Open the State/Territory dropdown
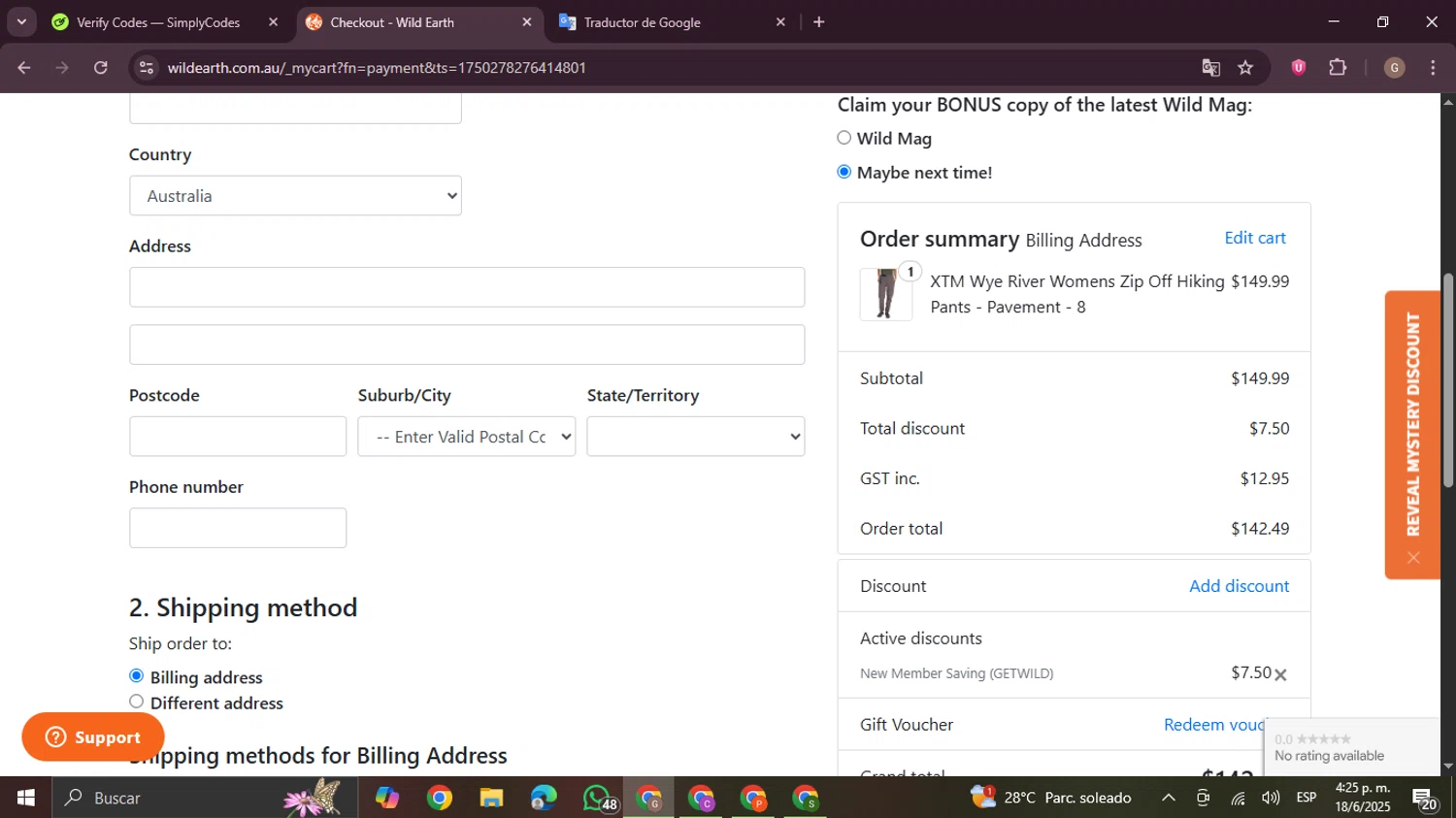The image size is (1456, 818). pos(696,437)
